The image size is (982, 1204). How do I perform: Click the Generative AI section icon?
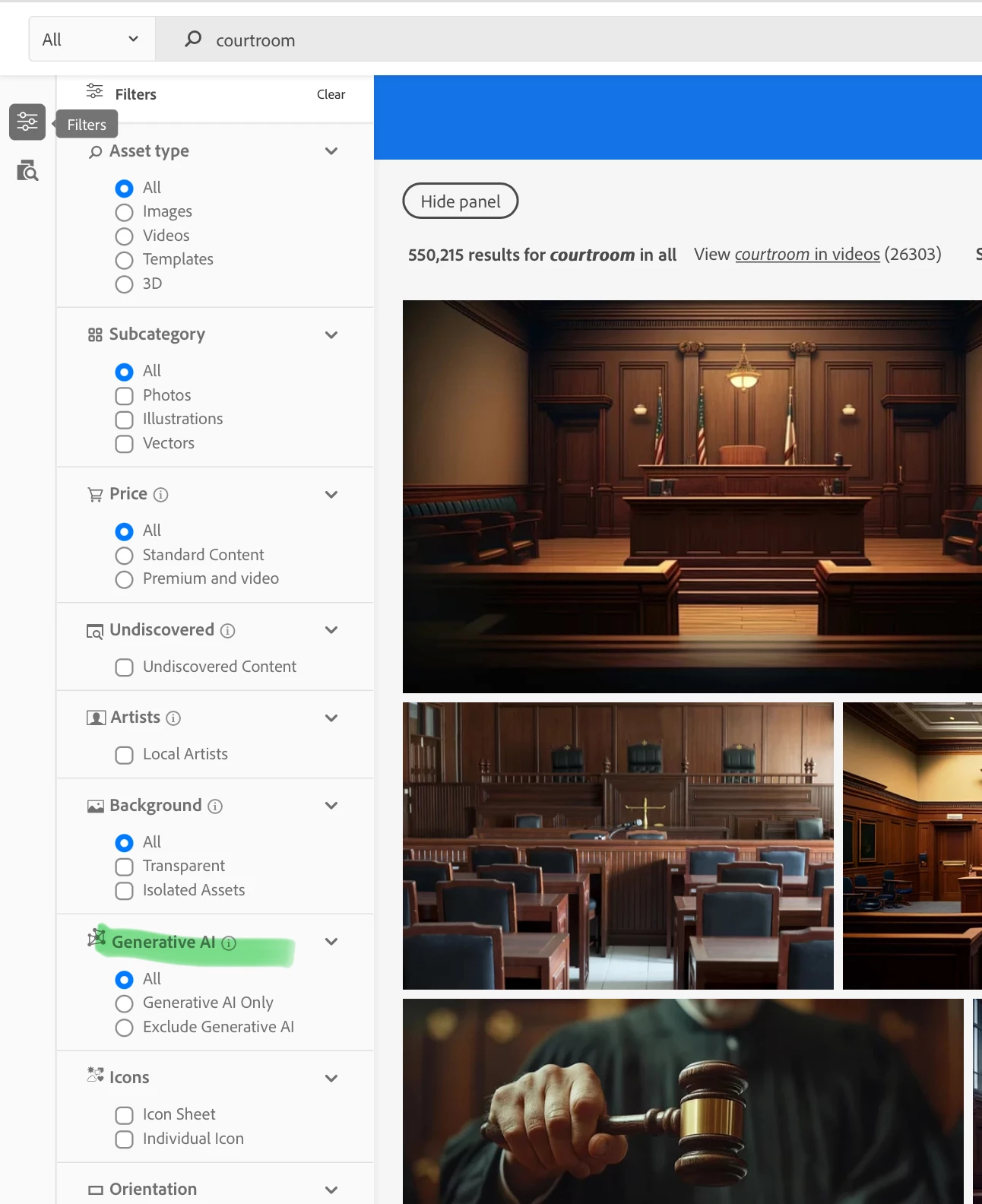[x=97, y=938]
